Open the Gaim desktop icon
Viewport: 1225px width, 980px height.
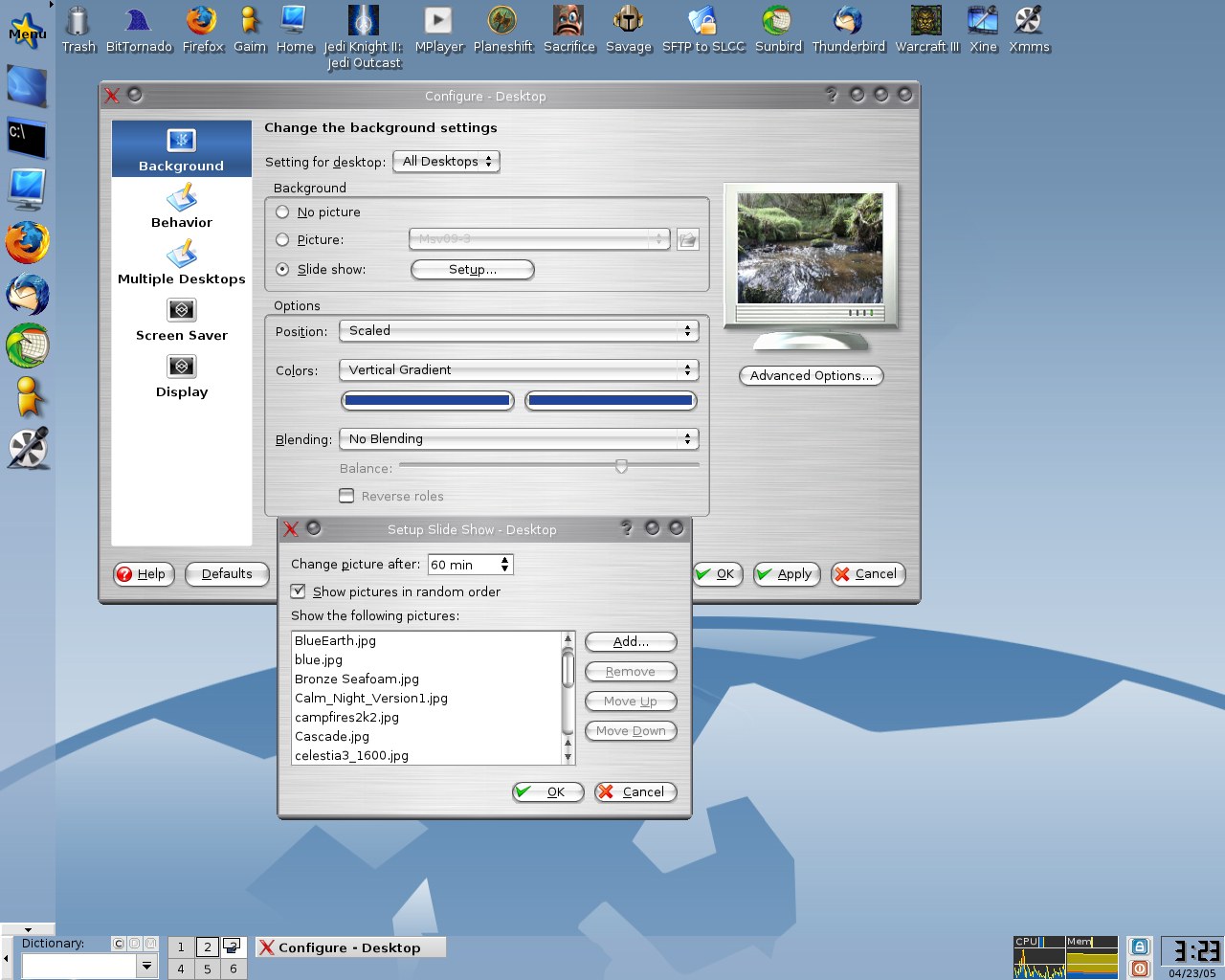click(250, 29)
